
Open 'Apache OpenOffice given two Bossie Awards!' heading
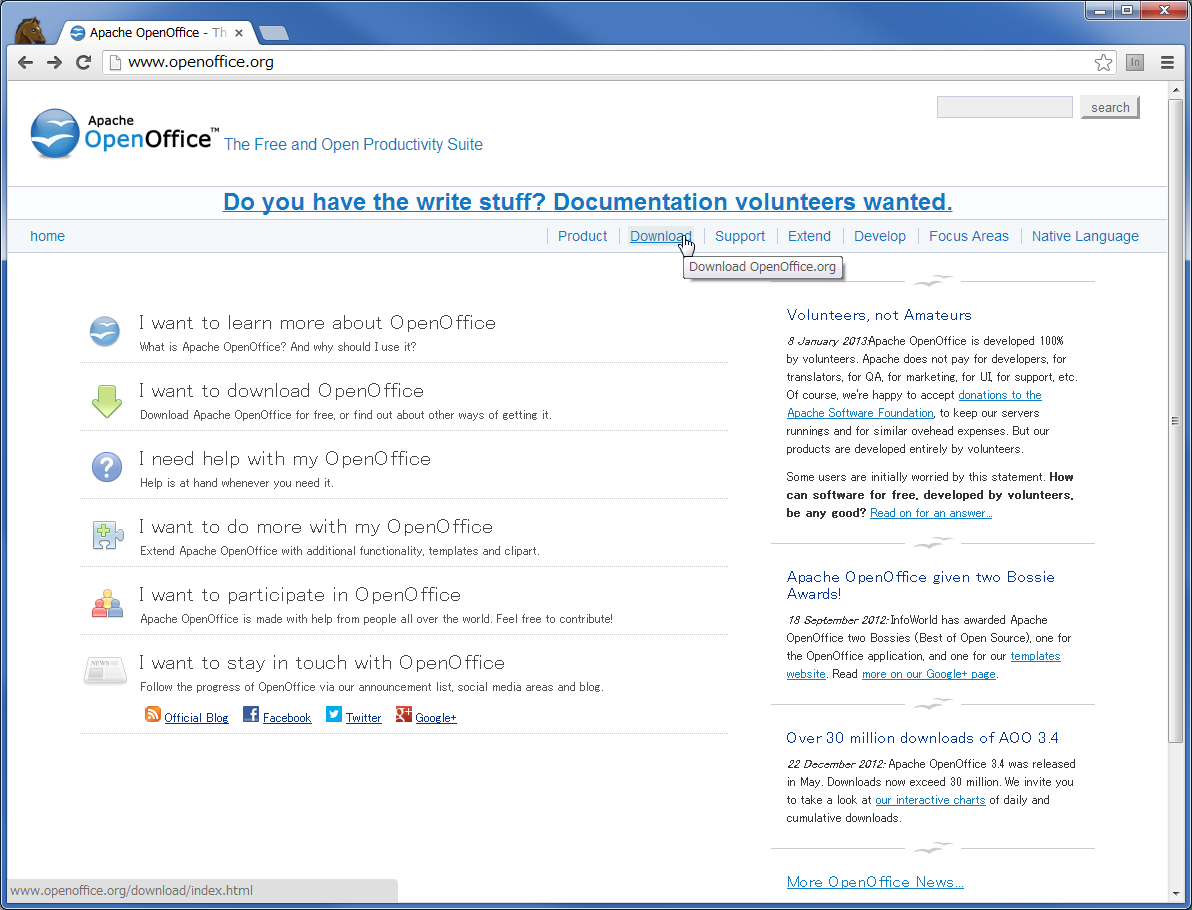(920, 585)
